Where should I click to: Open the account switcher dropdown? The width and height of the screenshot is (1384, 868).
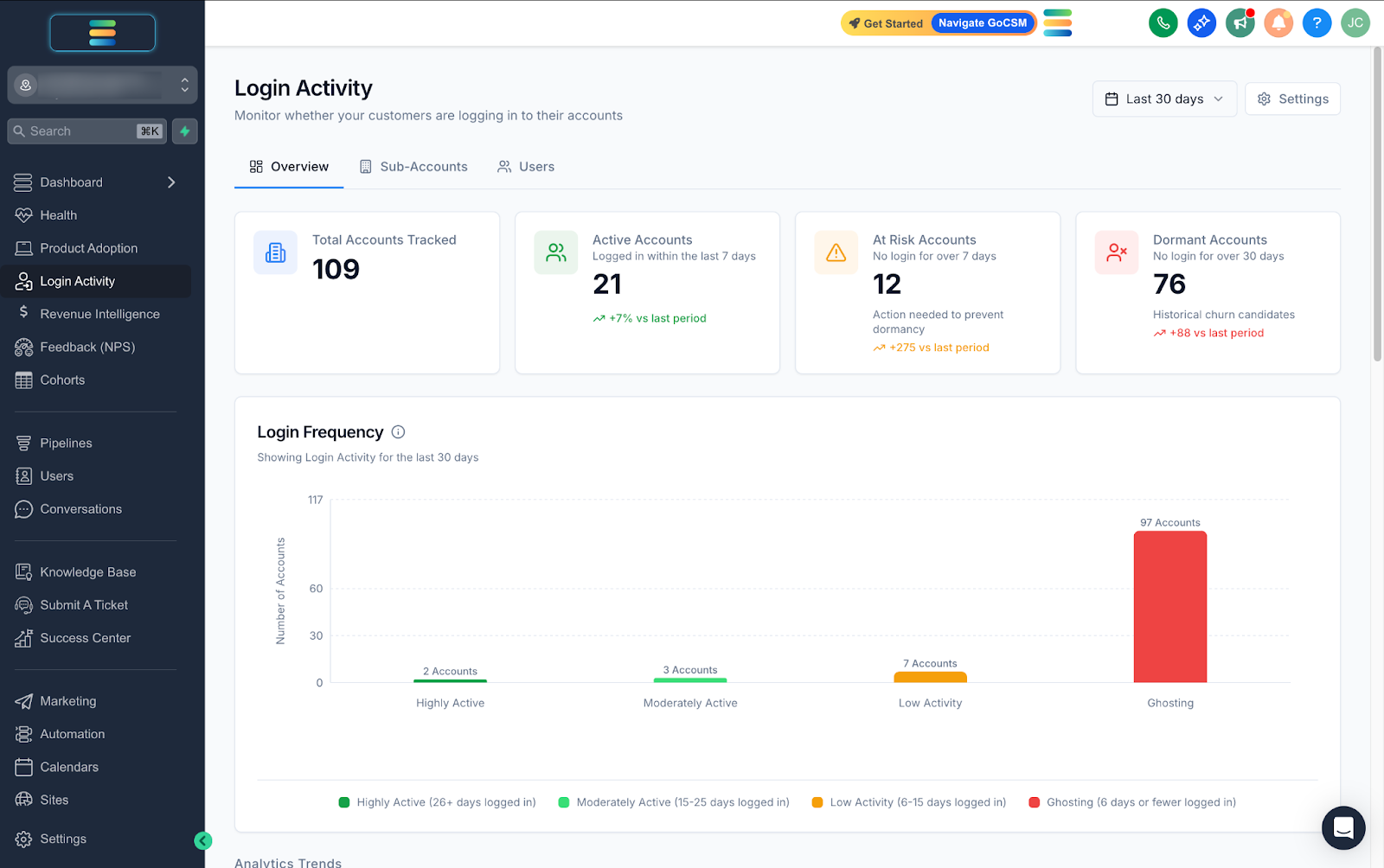(x=102, y=85)
